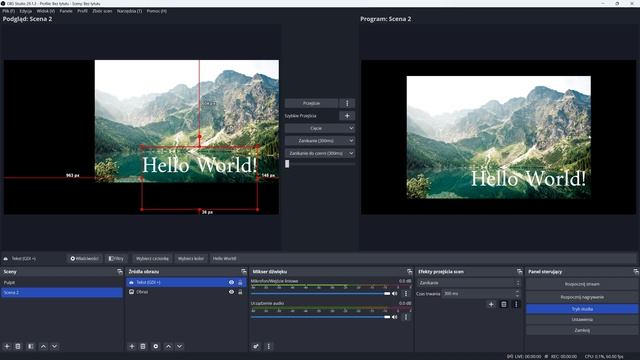Open Zanikanie do czerni quick transition dropdown
640x360 pixels.
(x=320, y=153)
